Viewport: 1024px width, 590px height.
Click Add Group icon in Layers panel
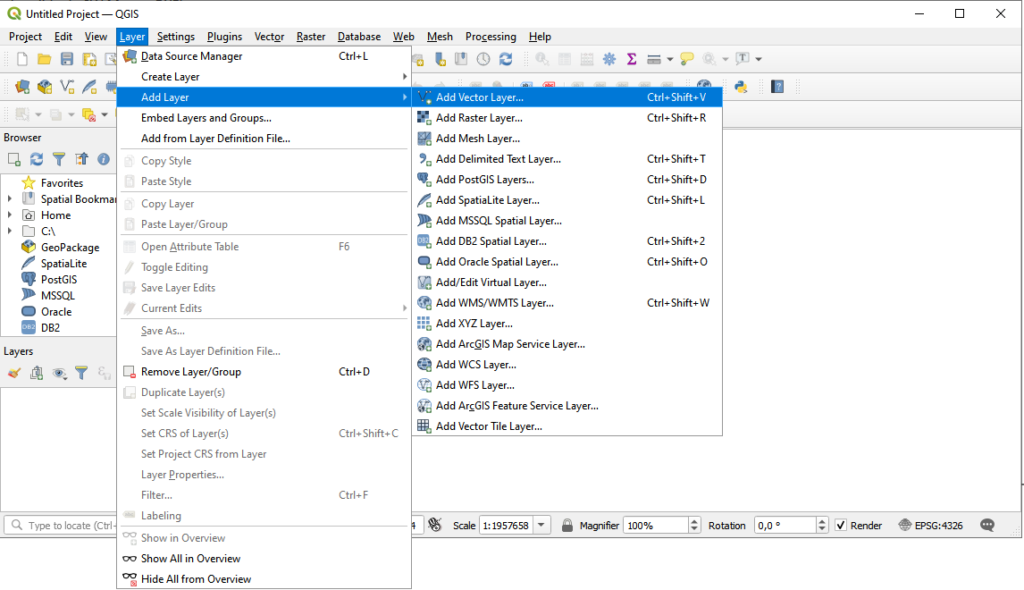coord(37,373)
